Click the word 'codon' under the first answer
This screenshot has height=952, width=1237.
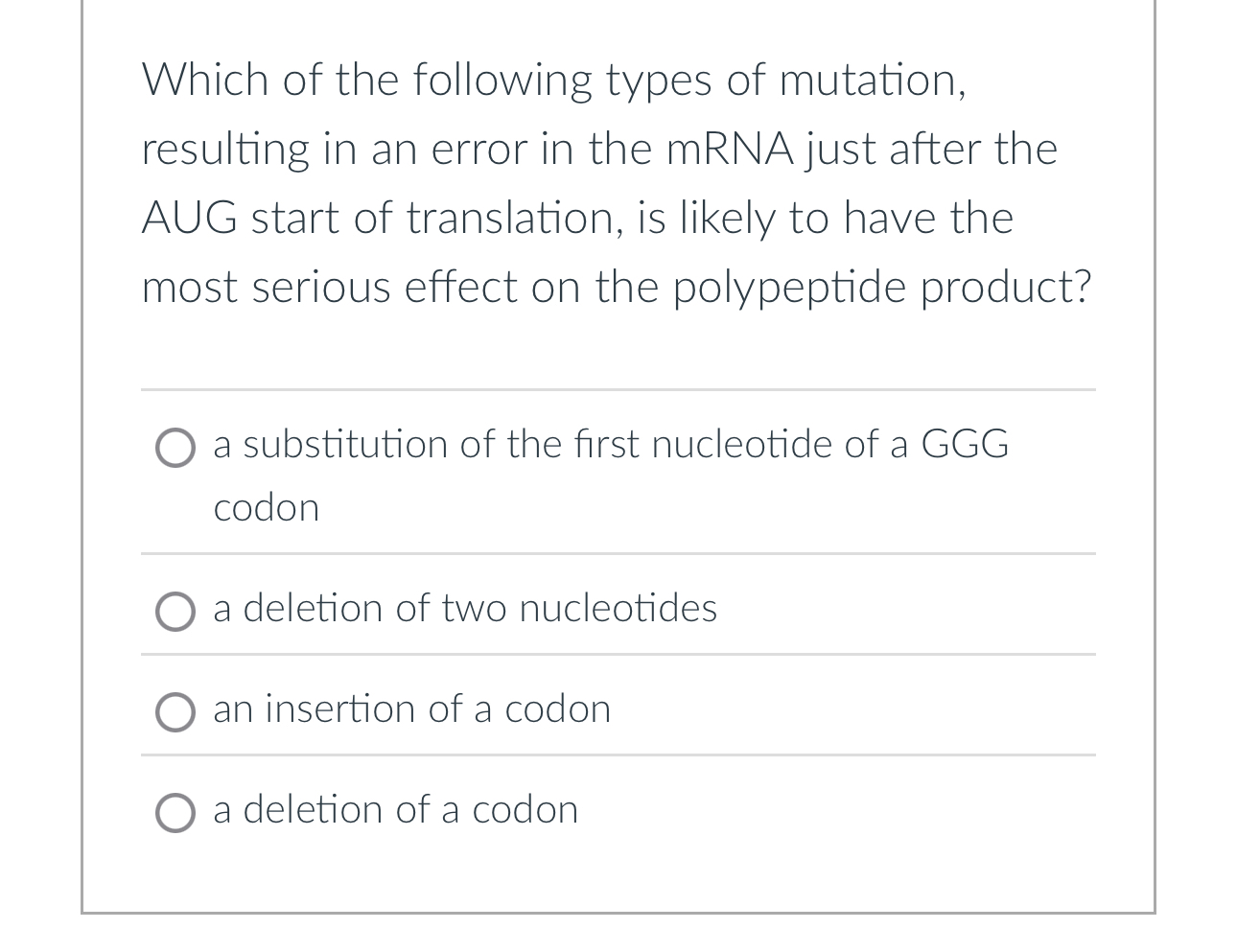[x=266, y=507]
